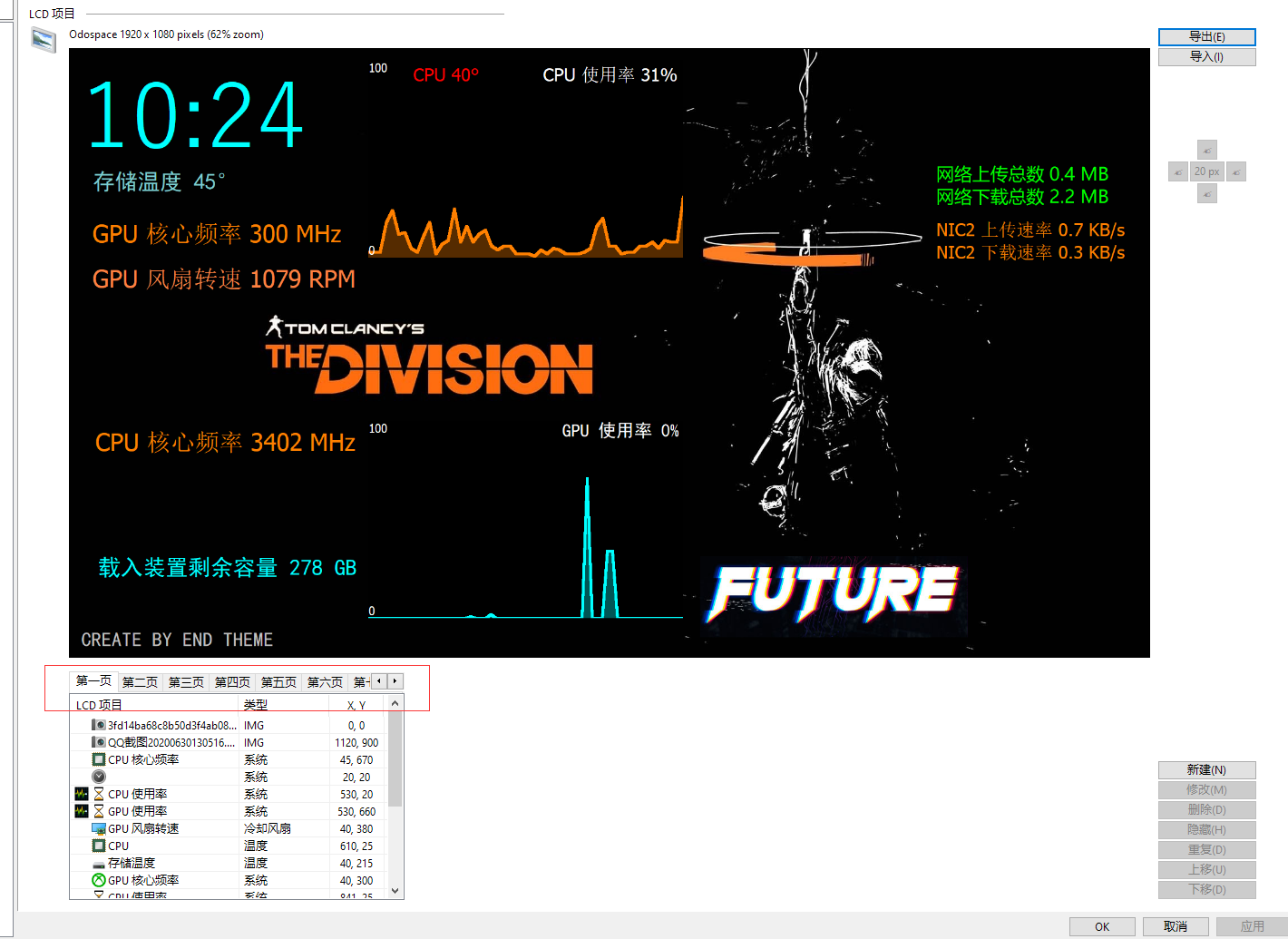The height and width of the screenshot is (939, 1288).
Task: Click the hourglass icon beside GPU 使用率
Action: click(x=99, y=811)
